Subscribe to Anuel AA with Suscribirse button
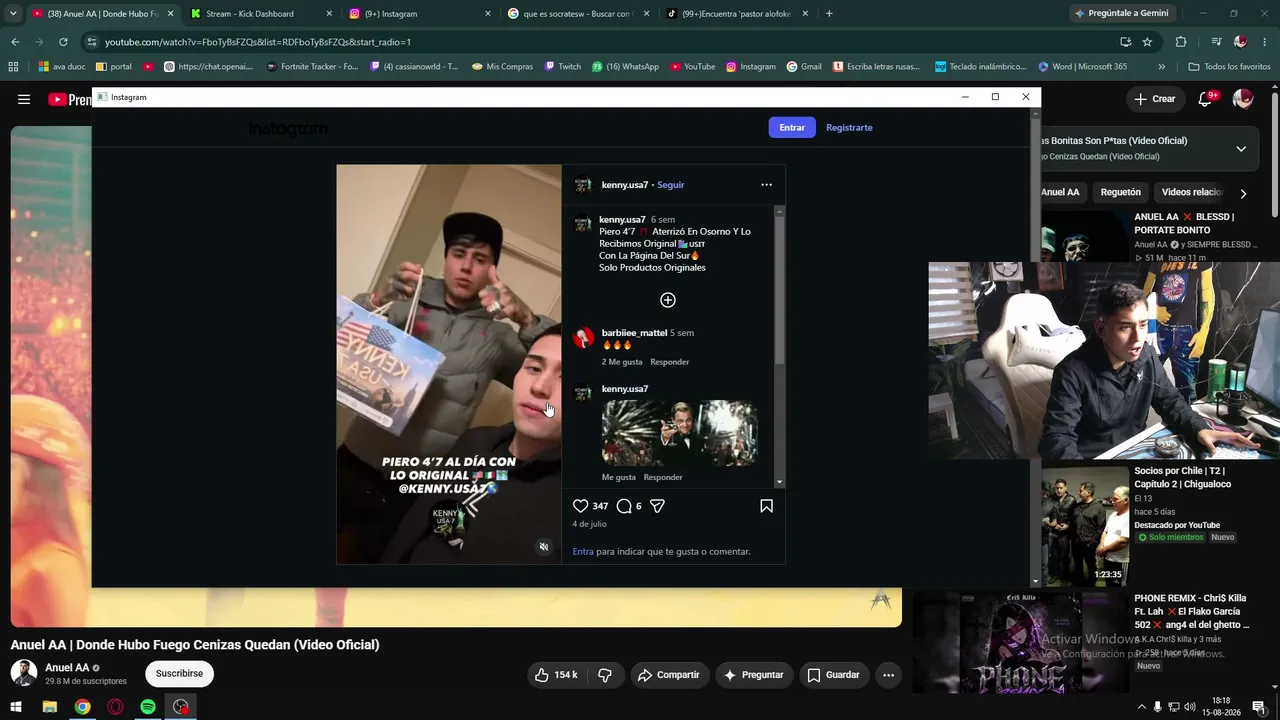1280x720 pixels. point(179,674)
